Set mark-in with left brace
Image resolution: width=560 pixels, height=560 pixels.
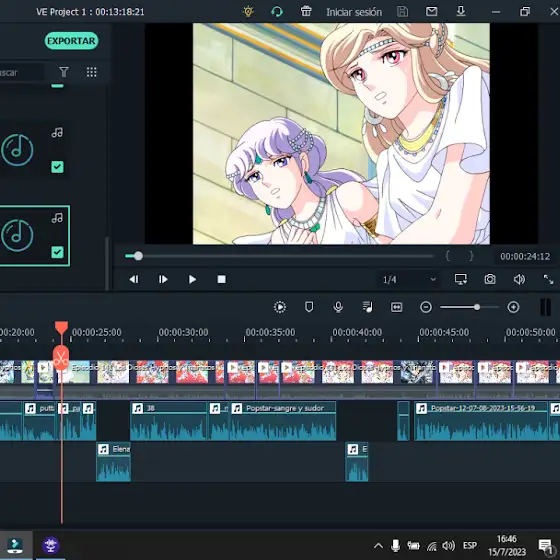448,256
